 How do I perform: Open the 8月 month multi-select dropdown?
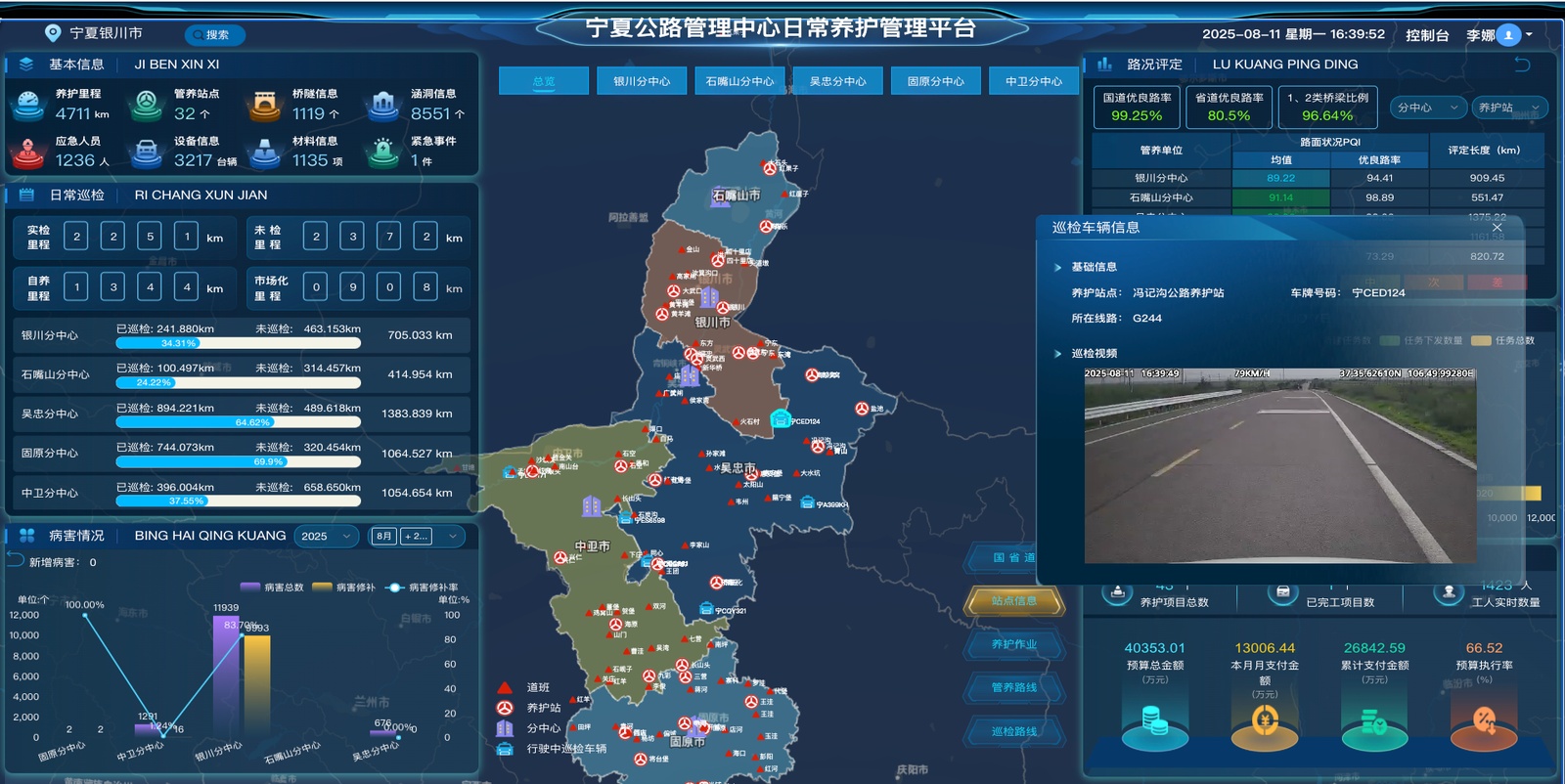tap(418, 536)
